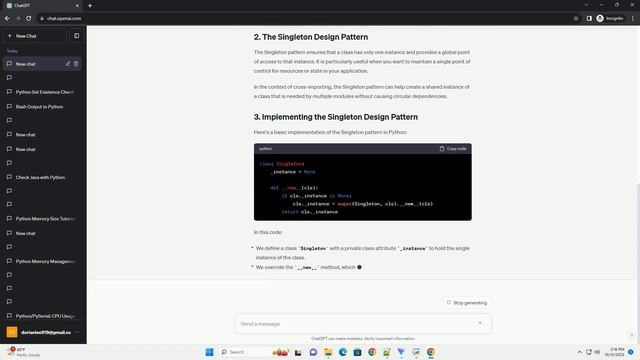Open the Bash Output to Python chat

pos(42,107)
